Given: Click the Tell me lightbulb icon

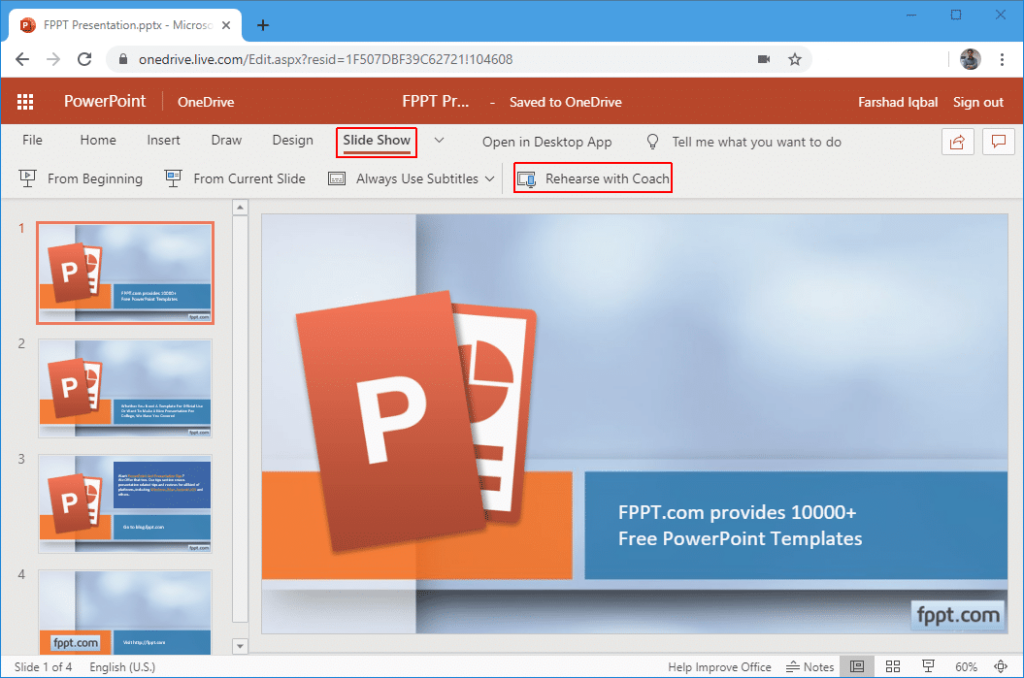Looking at the screenshot, I should coord(652,142).
